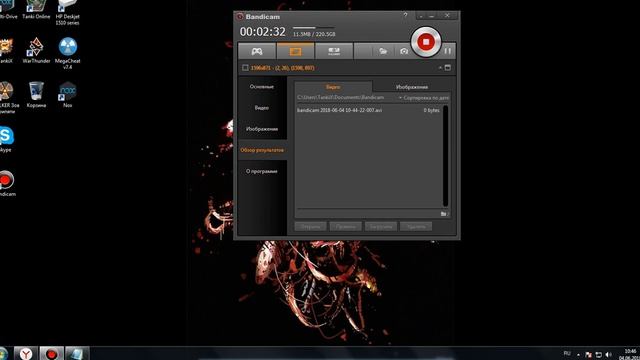The height and width of the screenshot is (360, 640).
Task: Open WarThunder desktop shortcut
Action: (36, 50)
